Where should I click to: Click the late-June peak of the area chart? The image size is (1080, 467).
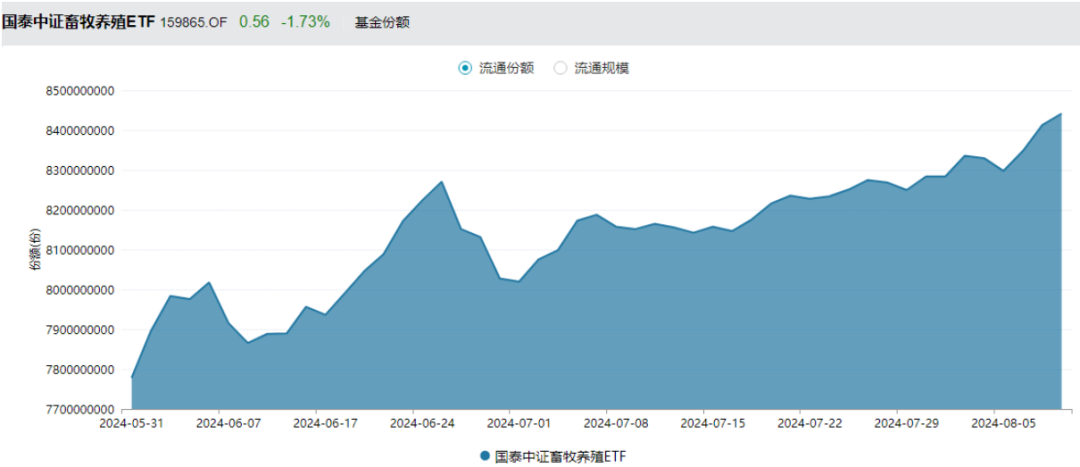click(442, 182)
